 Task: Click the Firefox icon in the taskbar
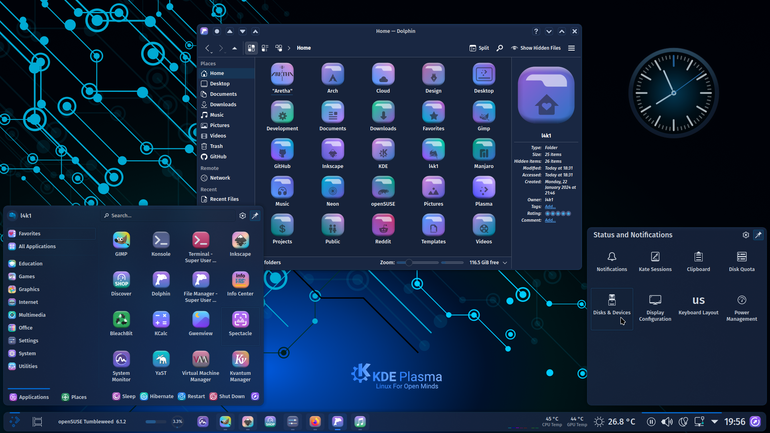click(x=315, y=422)
